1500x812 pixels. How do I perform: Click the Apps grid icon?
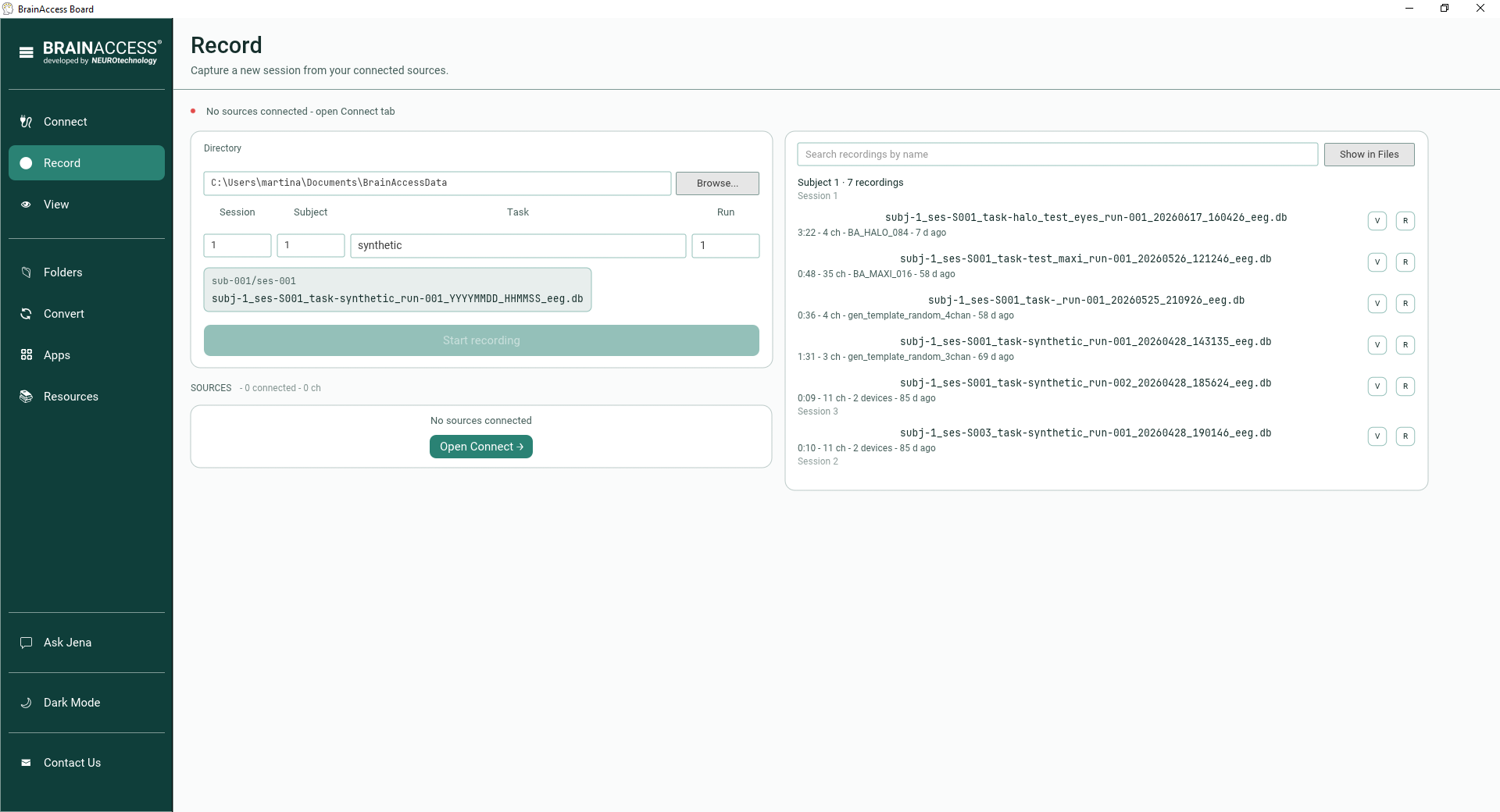click(26, 355)
